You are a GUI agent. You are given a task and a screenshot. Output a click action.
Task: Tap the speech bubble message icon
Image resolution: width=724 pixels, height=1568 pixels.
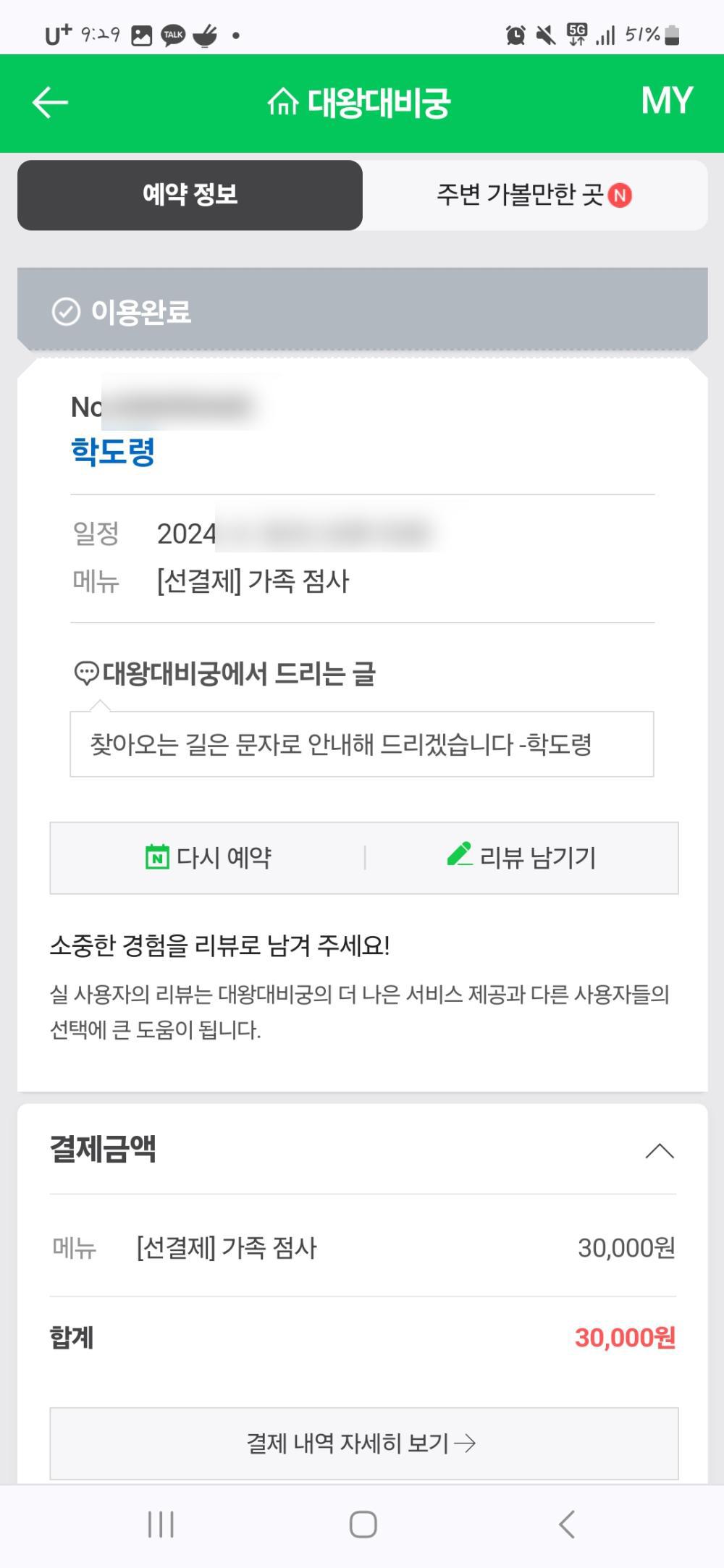[x=86, y=673]
